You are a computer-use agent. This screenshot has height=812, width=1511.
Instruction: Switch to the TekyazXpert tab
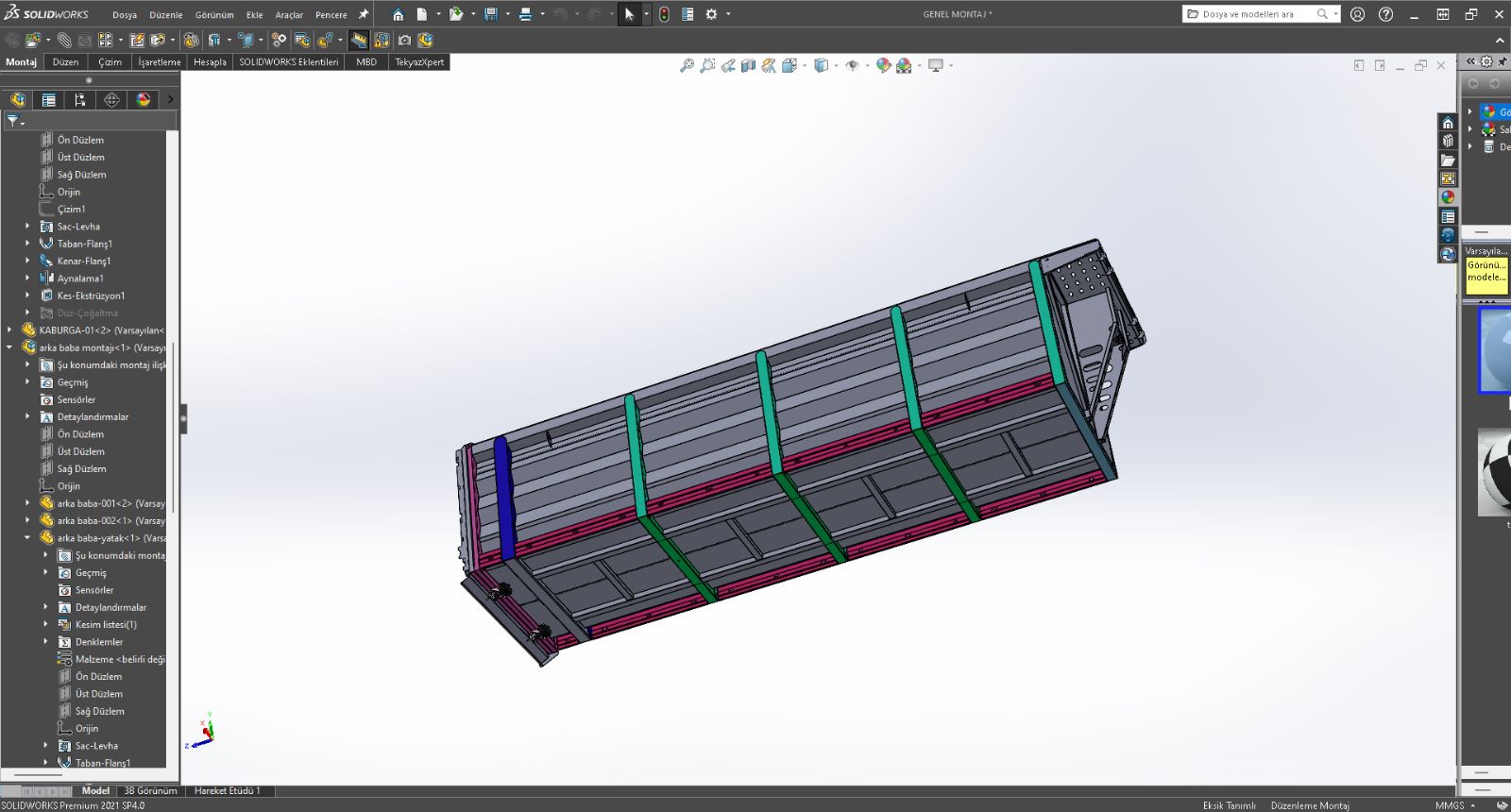pyautogui.click(x=419, y=62)
